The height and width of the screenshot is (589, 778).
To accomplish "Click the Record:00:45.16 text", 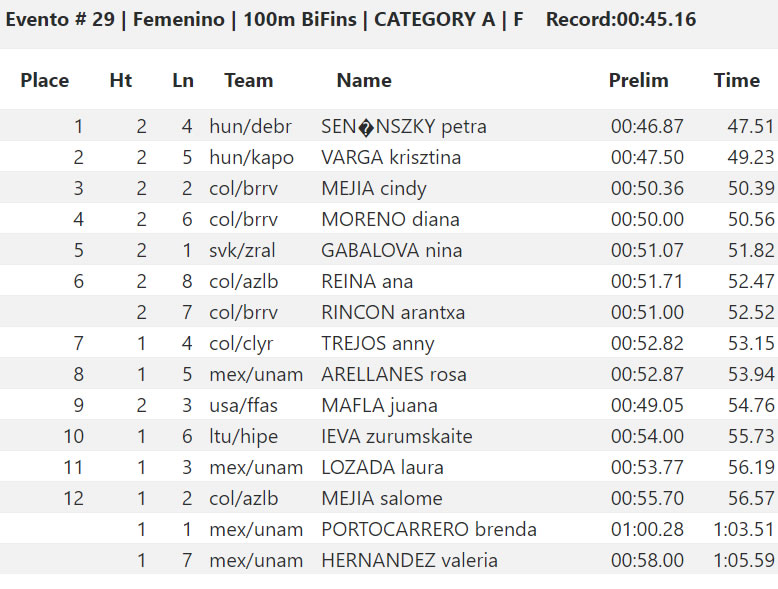I will [x=621, y=20].
